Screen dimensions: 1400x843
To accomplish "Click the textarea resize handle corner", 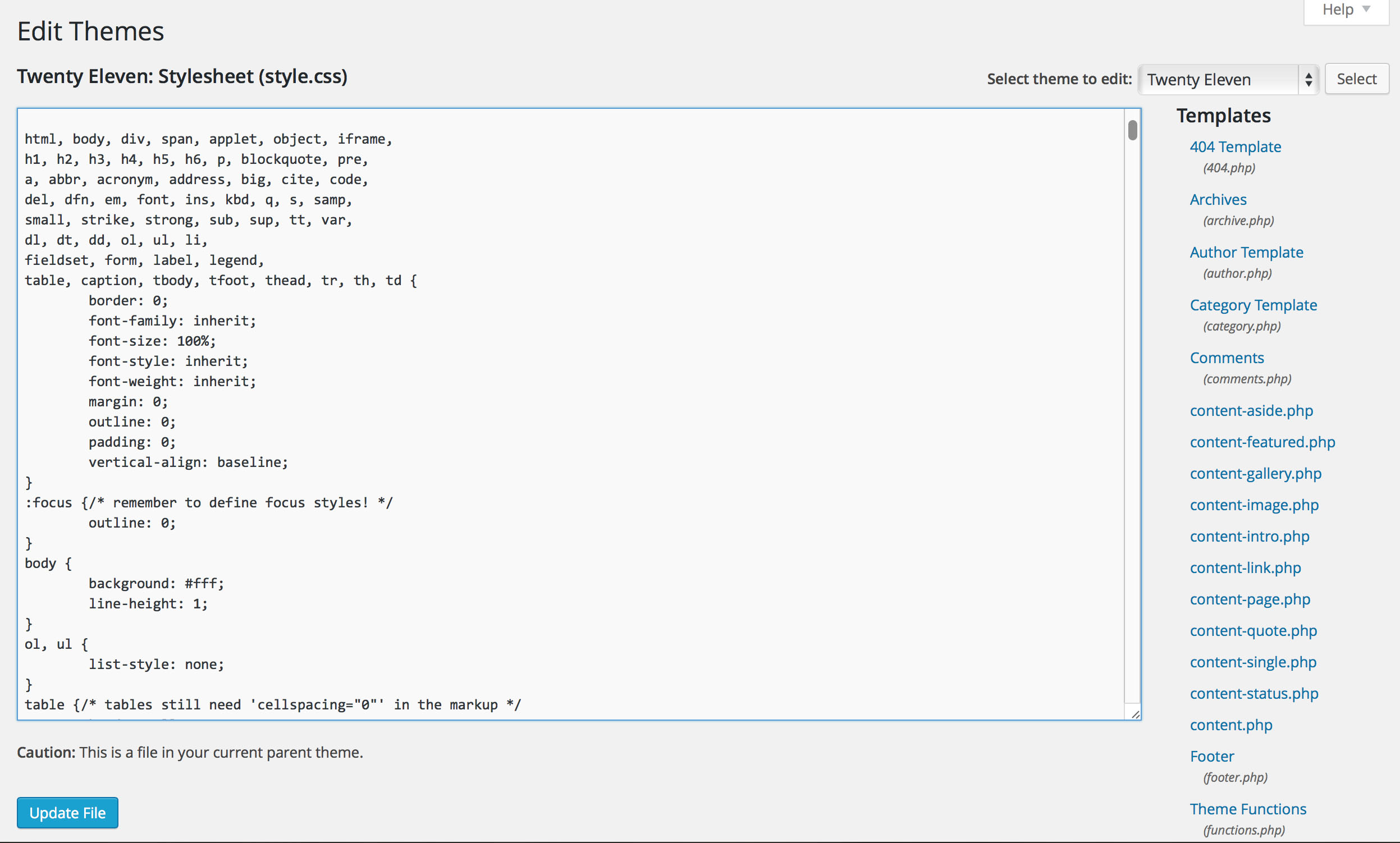I will pyautogui.click(x=1135, y=714).
